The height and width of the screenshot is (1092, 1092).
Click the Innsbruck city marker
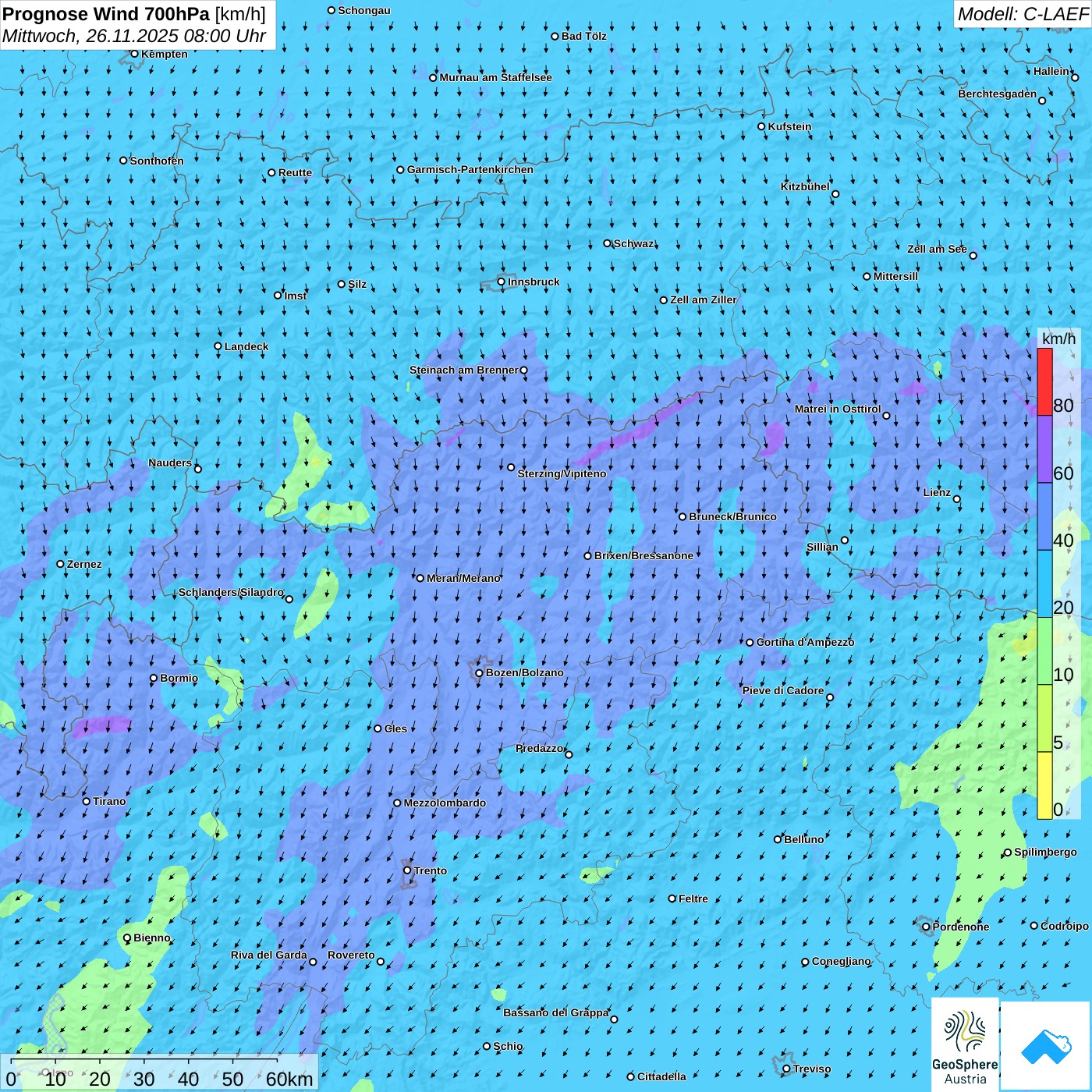(502, 282)
